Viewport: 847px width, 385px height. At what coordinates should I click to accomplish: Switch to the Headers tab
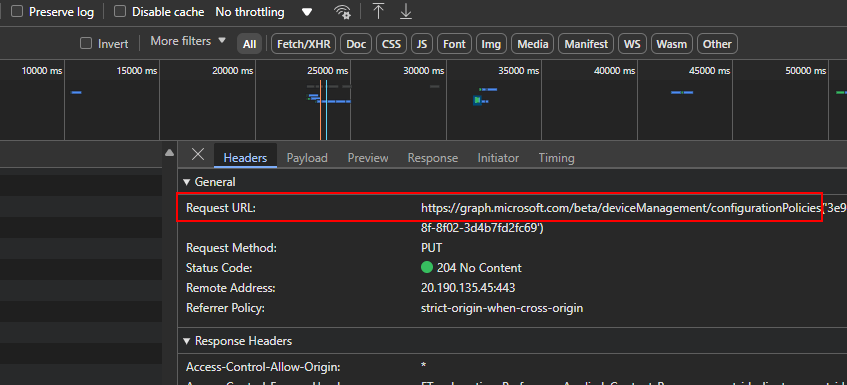point(245,158)
